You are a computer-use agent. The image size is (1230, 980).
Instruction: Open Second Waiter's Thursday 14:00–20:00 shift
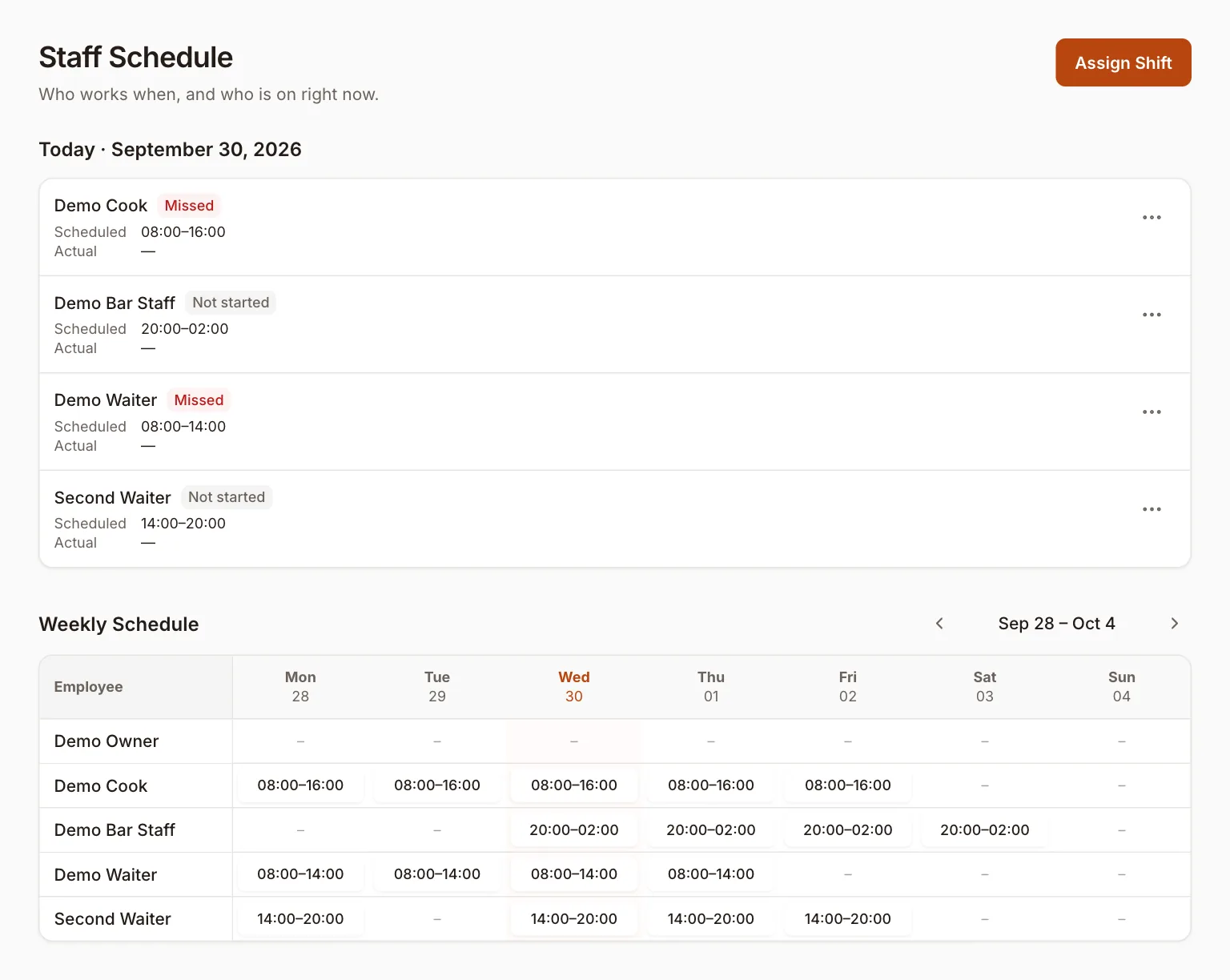(711, 919)
